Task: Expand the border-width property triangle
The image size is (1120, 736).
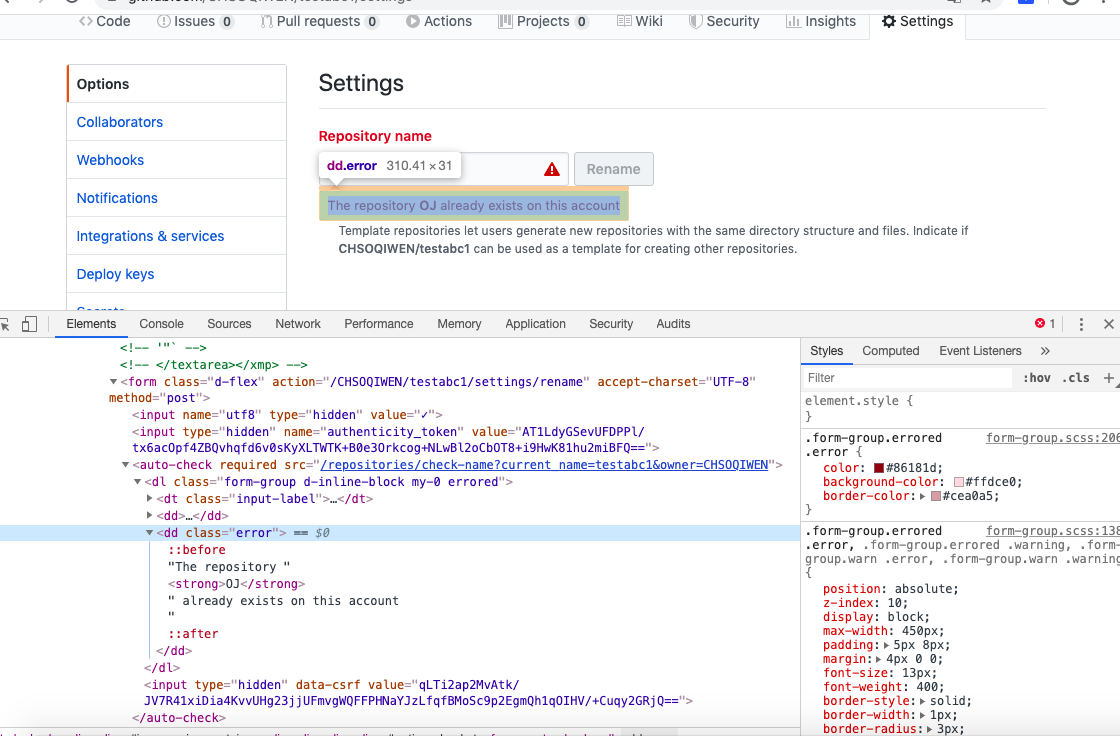Action: [x=923, y=715]
